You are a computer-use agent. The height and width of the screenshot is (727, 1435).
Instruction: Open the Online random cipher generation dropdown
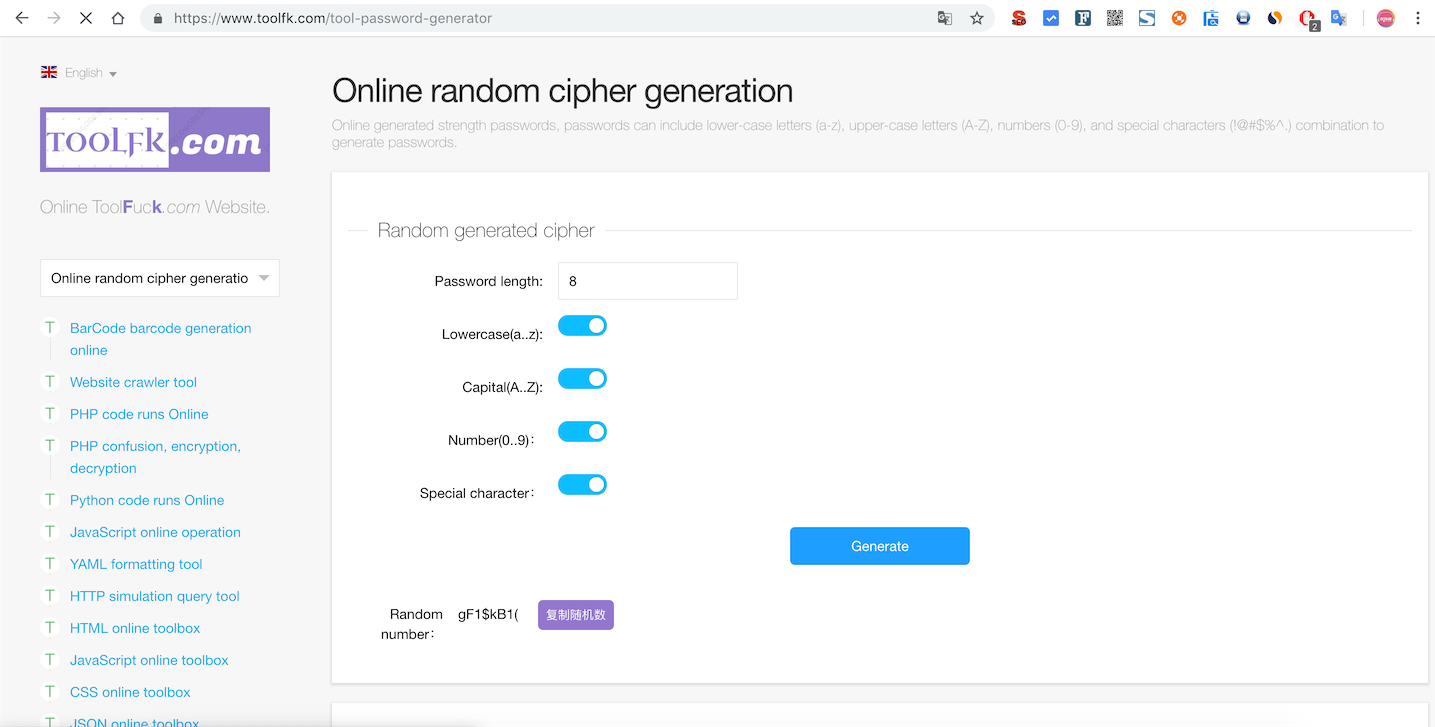click(159, 277)
